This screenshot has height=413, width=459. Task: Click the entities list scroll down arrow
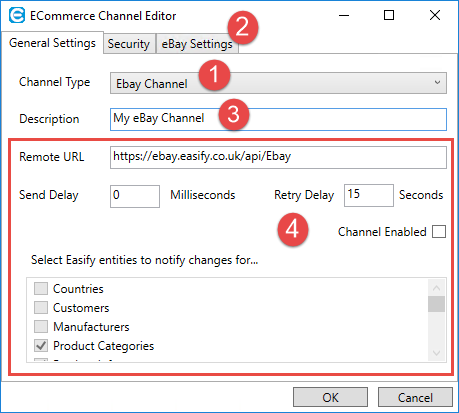[436, 353]
